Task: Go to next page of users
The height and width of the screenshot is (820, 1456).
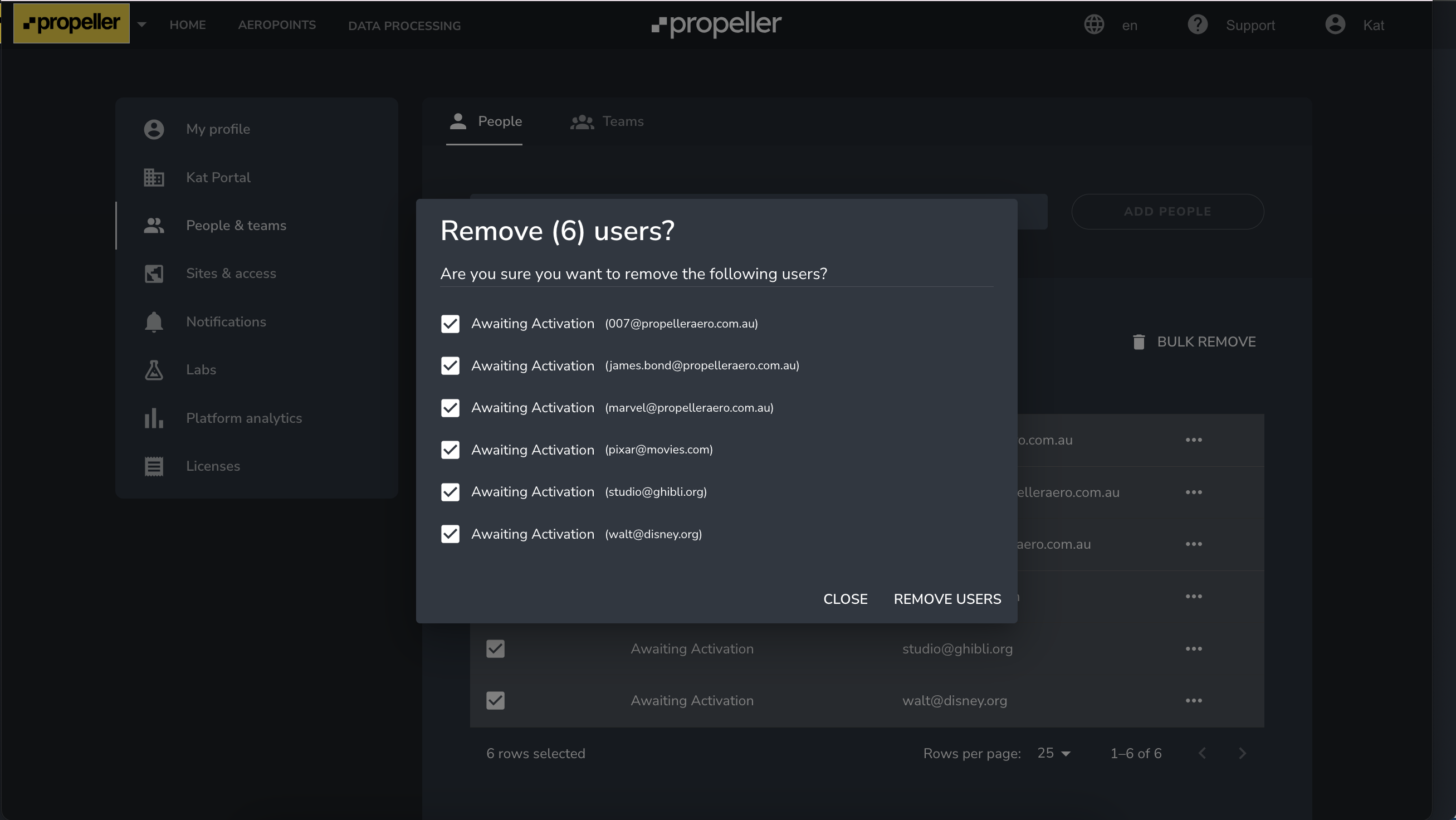Action: point(1242,753)
